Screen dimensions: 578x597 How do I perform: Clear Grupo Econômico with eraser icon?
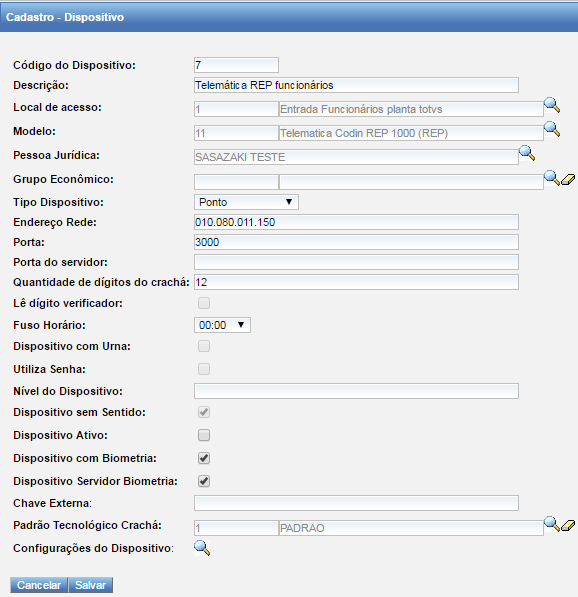(568, 179)
